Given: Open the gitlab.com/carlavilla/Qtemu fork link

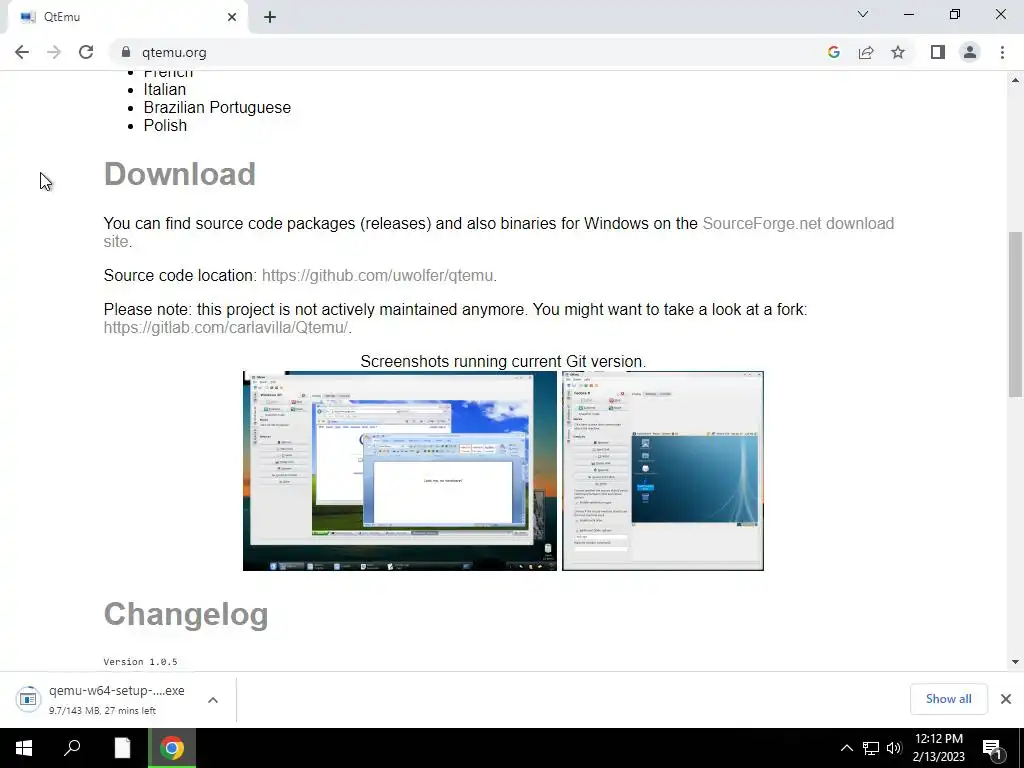Looking at the screenshot, I should [226, 327].
